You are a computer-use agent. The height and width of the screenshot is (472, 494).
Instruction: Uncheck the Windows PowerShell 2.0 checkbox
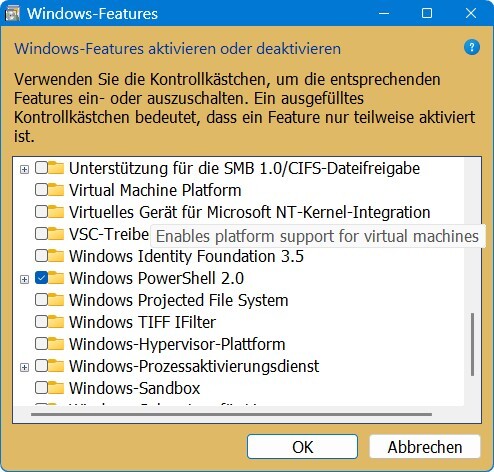point(41,278)
